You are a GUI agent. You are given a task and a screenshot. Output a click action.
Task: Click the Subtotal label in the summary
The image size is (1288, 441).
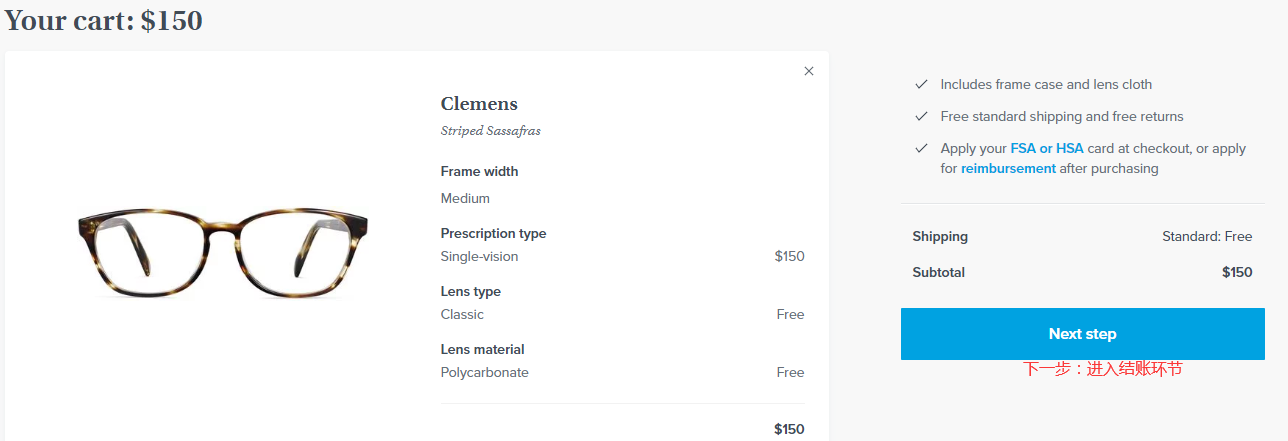[938, 272]
